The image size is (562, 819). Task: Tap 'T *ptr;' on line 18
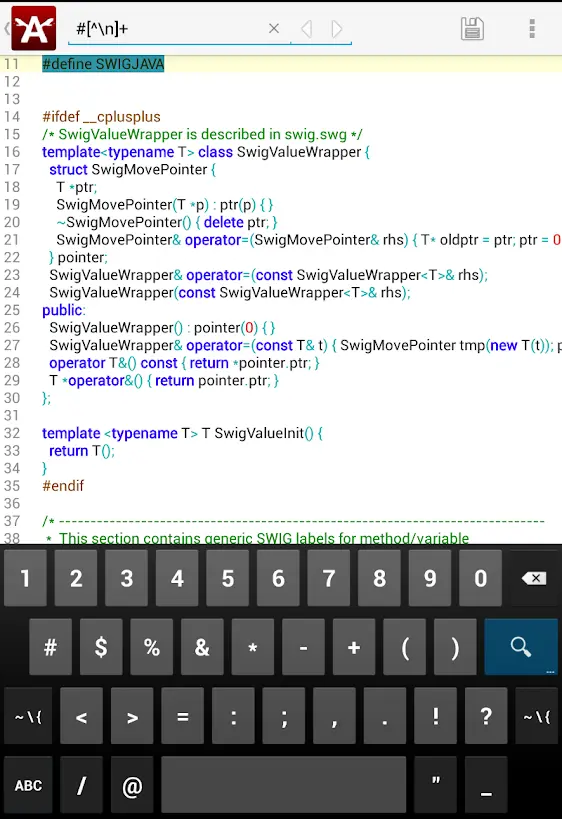[77, 187]
